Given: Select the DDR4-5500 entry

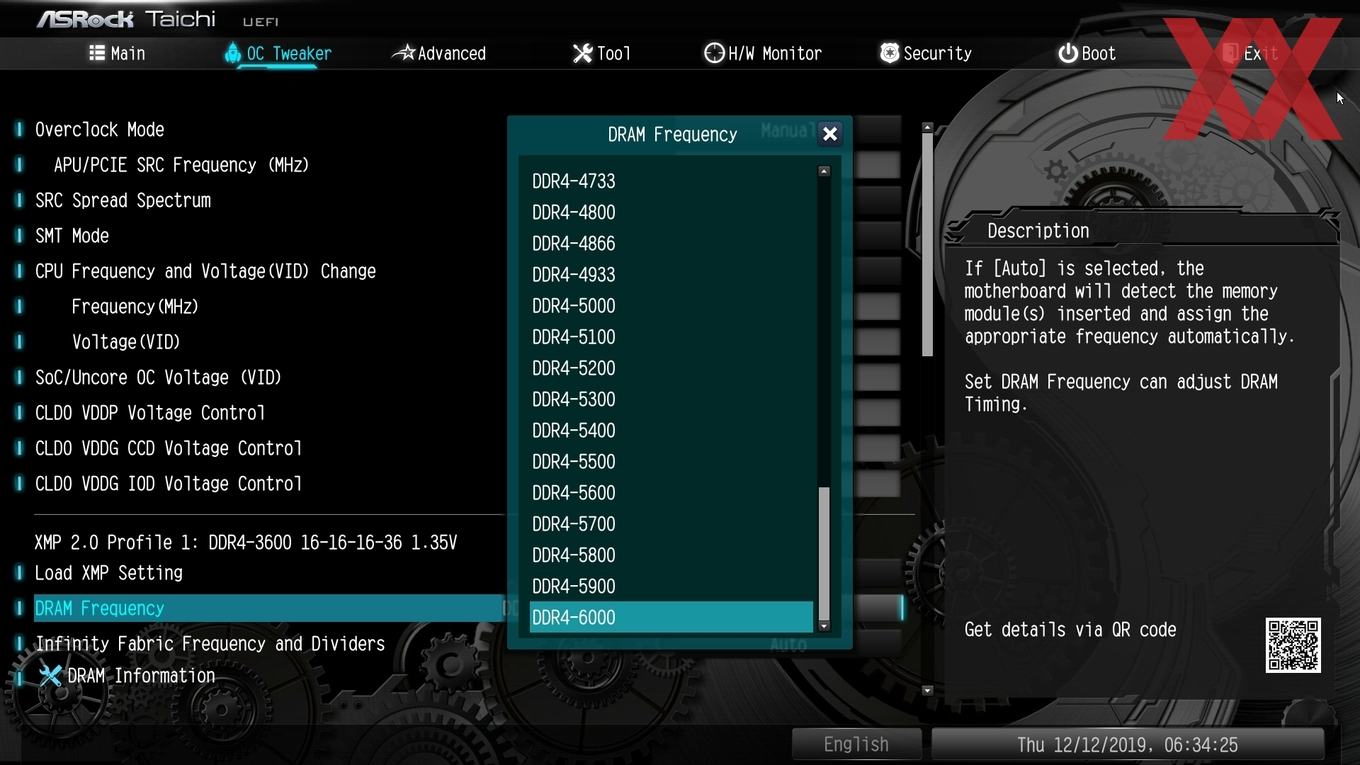Looking at the screenshot, I should point(671,461).
